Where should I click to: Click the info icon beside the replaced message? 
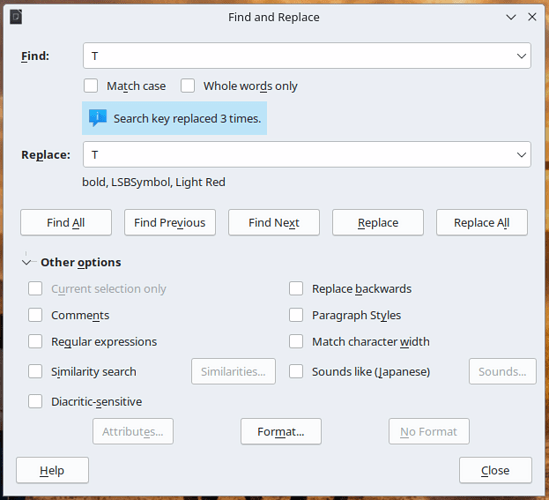[x=98, y=118]
